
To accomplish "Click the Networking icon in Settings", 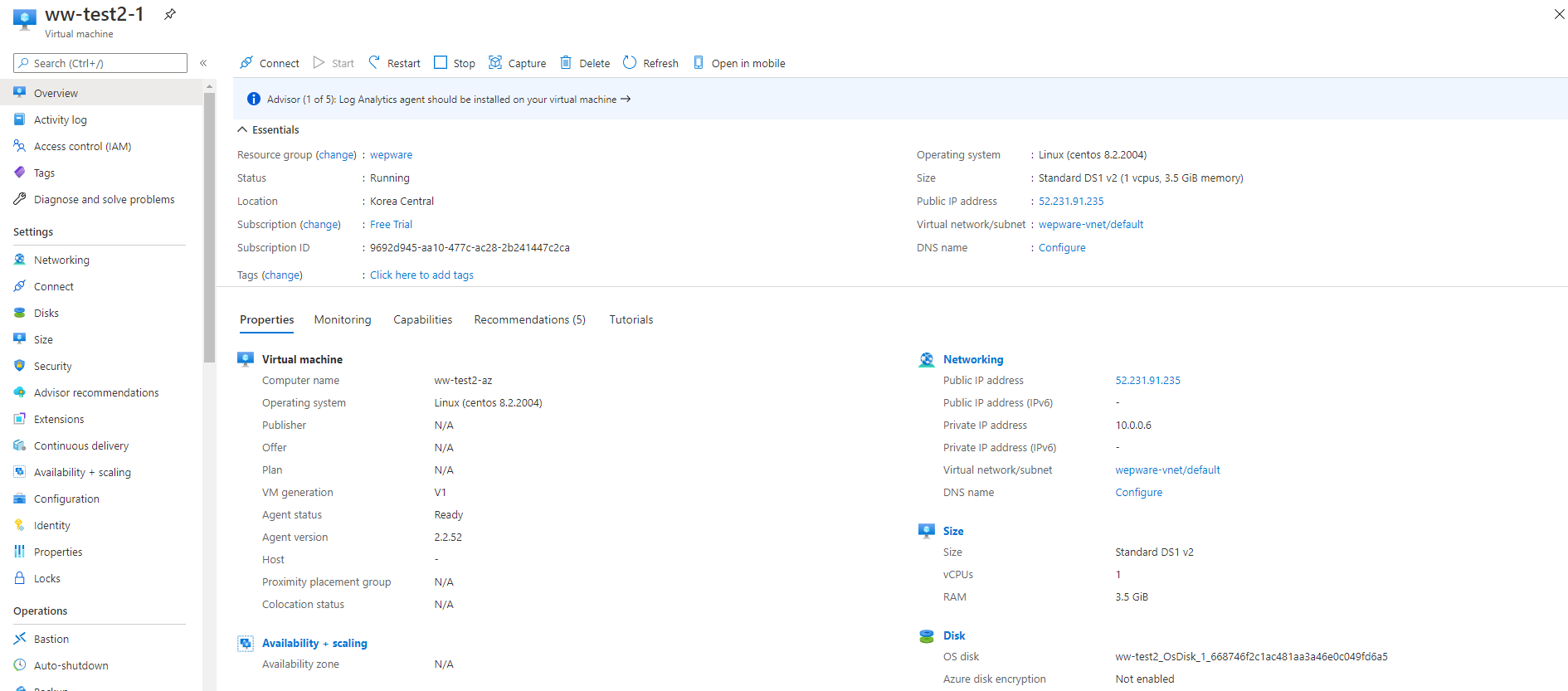I will pos(20,259).
